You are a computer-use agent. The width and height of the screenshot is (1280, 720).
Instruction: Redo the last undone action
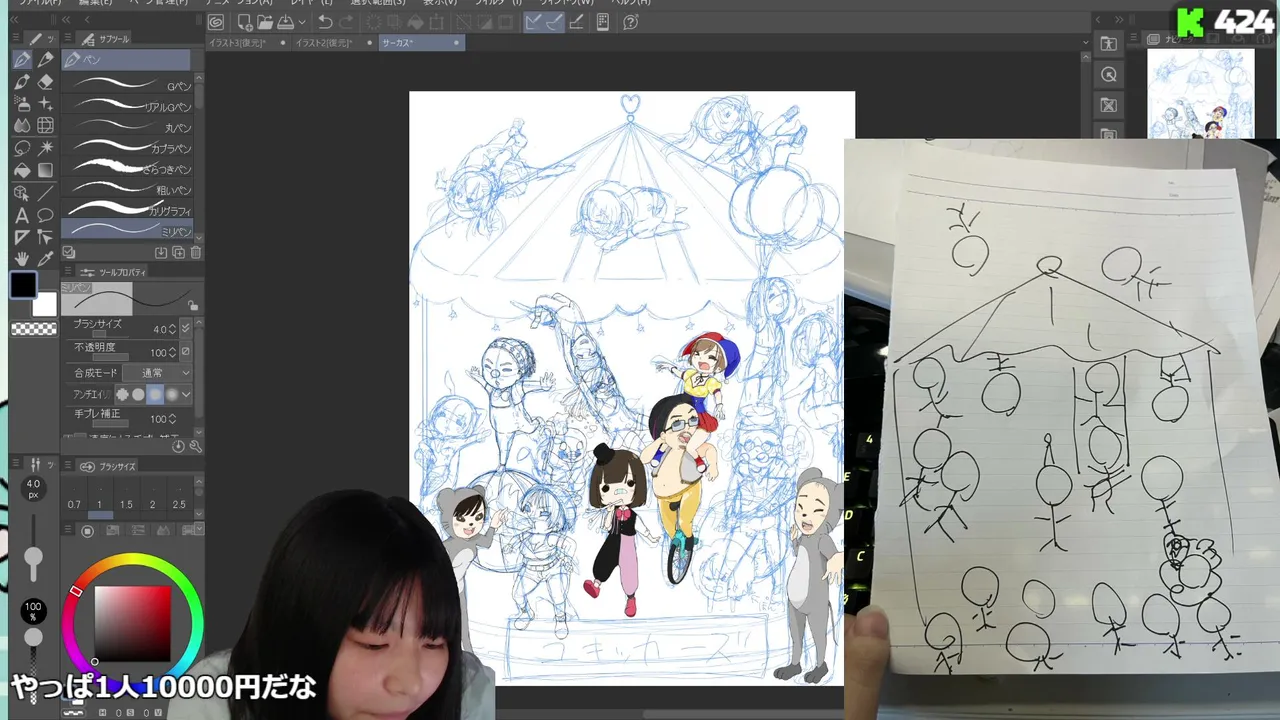click(346, 22)
